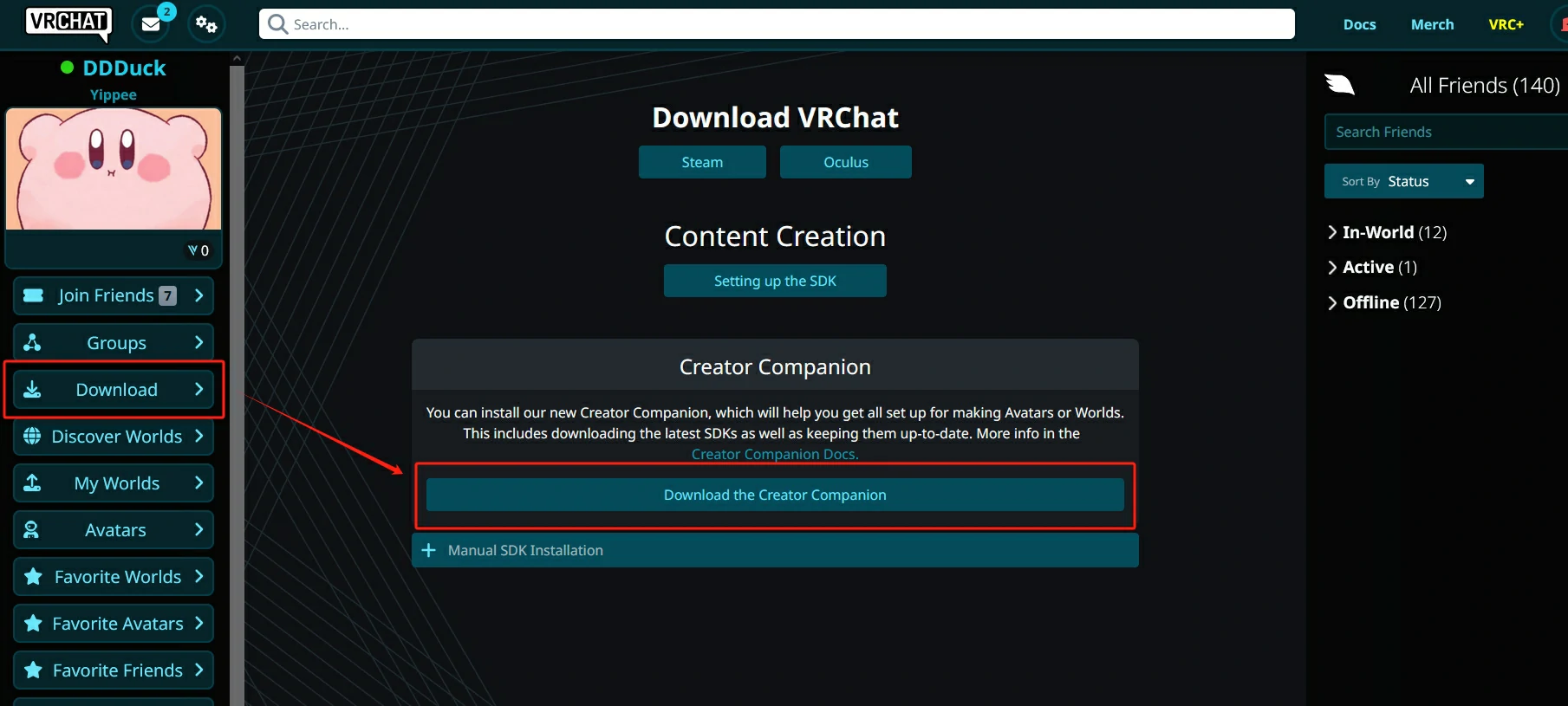This screenshot has width=1568, height=706.
Task: Click the All Friends (140) heading
Action: (x=1485, y=85)
